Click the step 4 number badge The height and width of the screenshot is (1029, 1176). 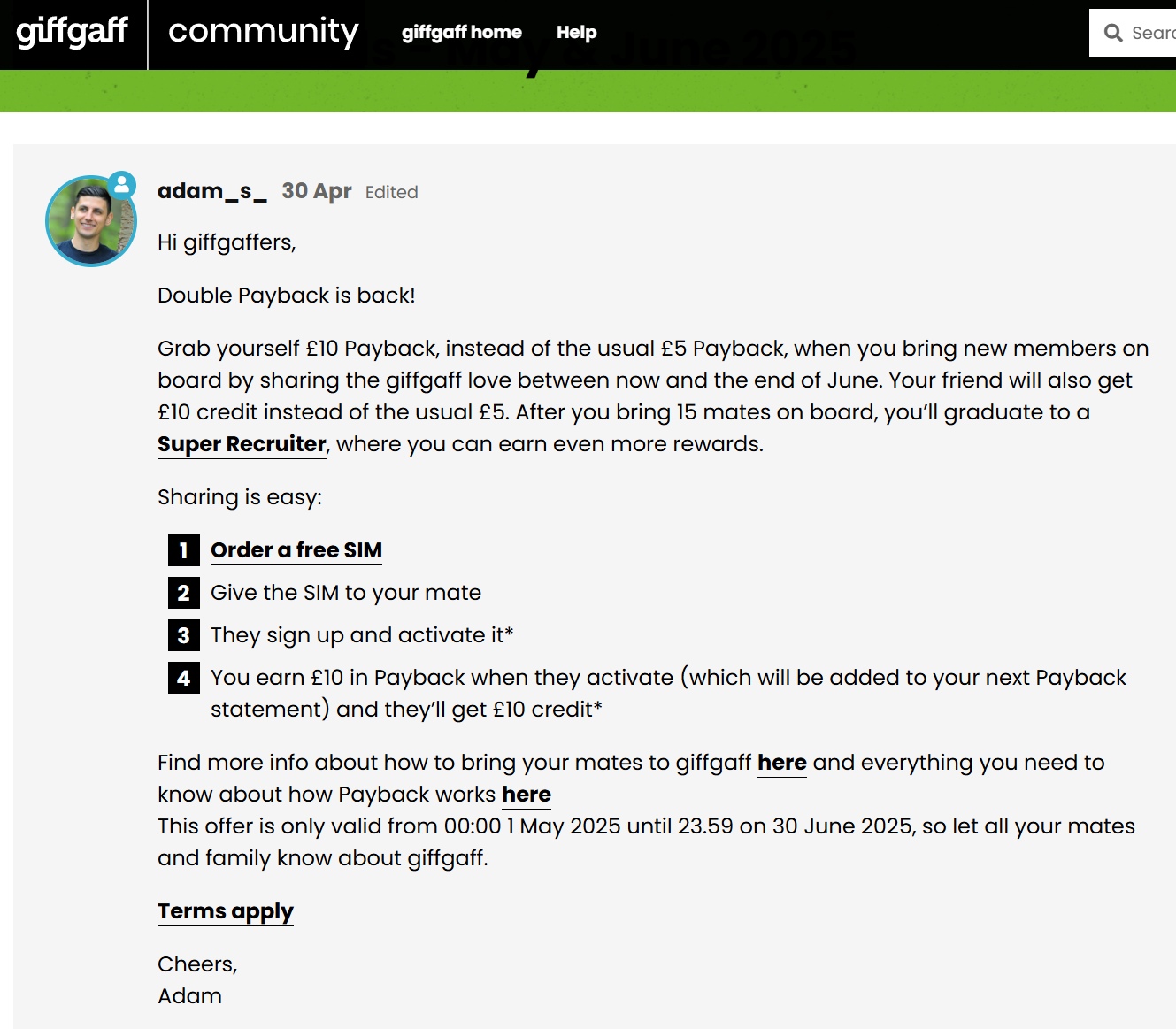tap(184, 678)
